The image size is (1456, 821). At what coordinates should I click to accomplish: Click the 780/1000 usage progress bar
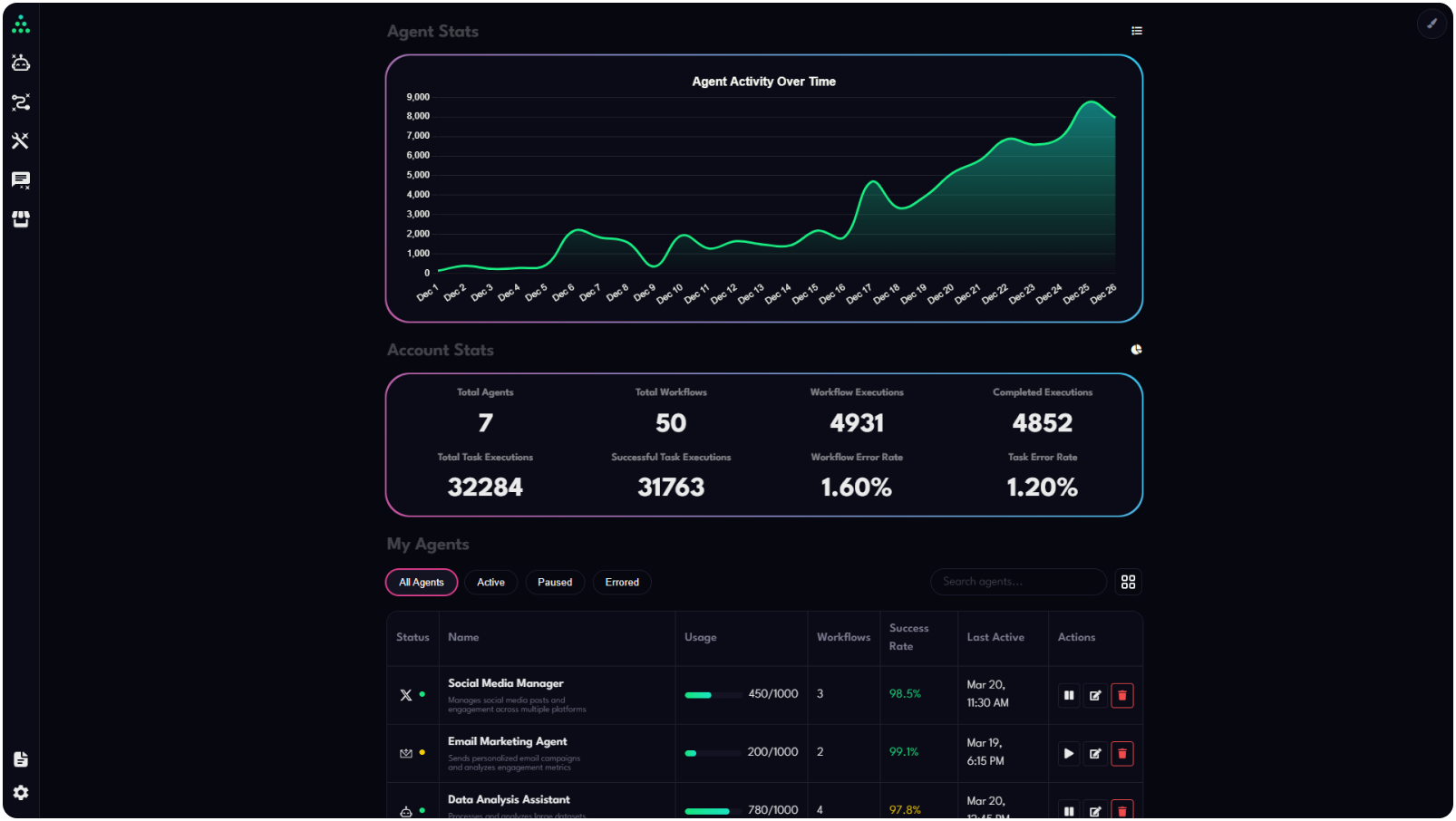coord(713,811)
